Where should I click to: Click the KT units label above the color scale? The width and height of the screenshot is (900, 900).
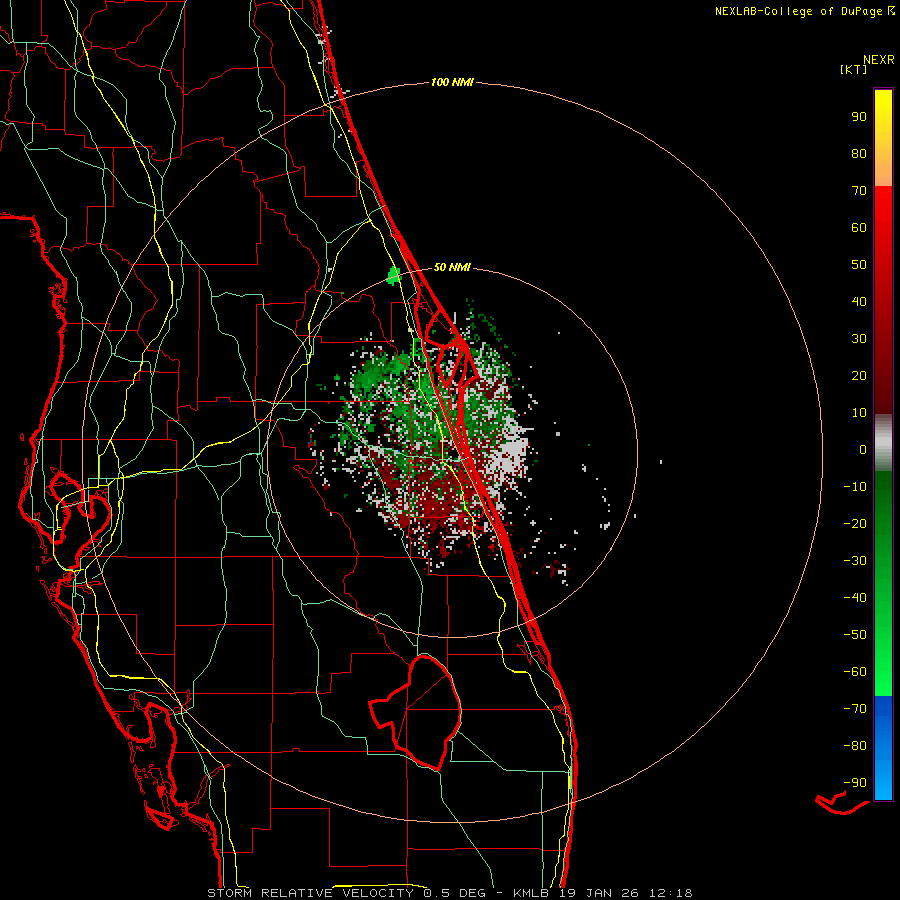853,69
